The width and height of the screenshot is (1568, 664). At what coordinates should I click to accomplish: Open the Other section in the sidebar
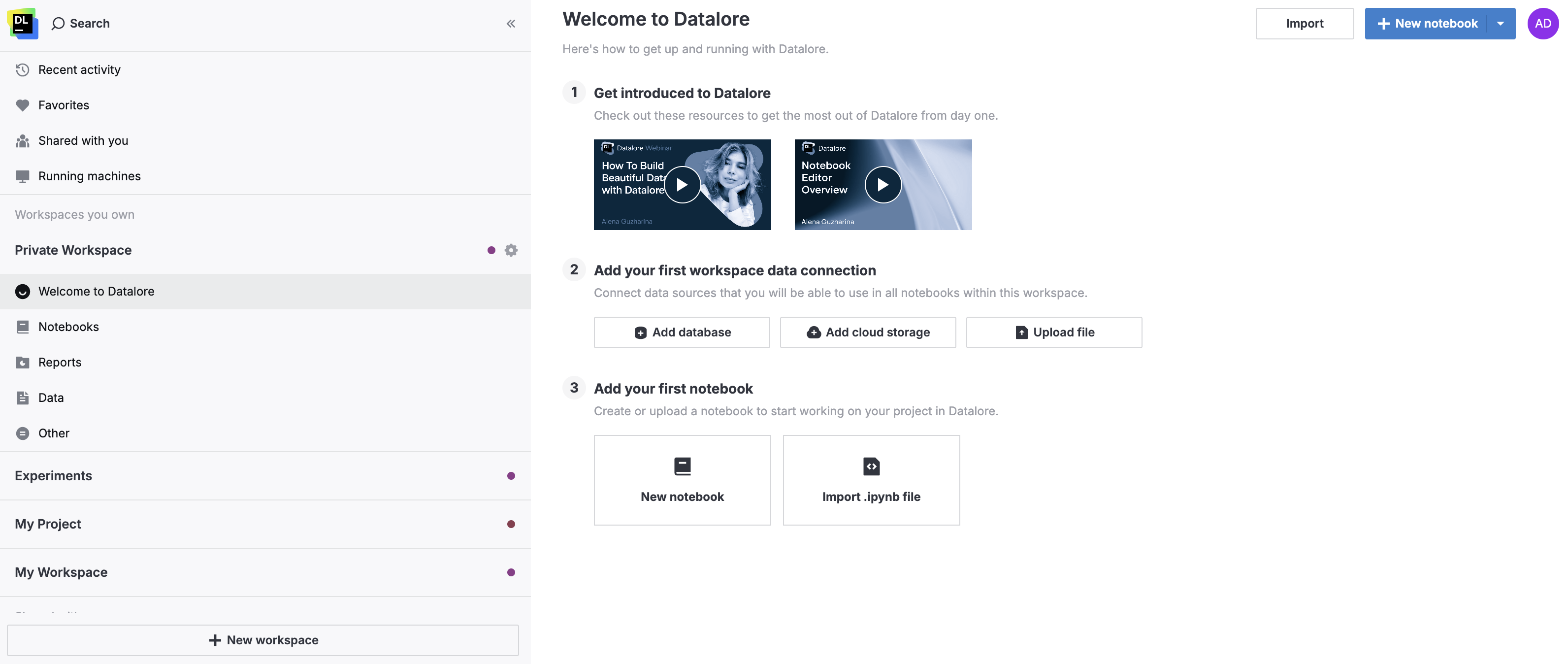pyautogui.click(x=54, y=432)
